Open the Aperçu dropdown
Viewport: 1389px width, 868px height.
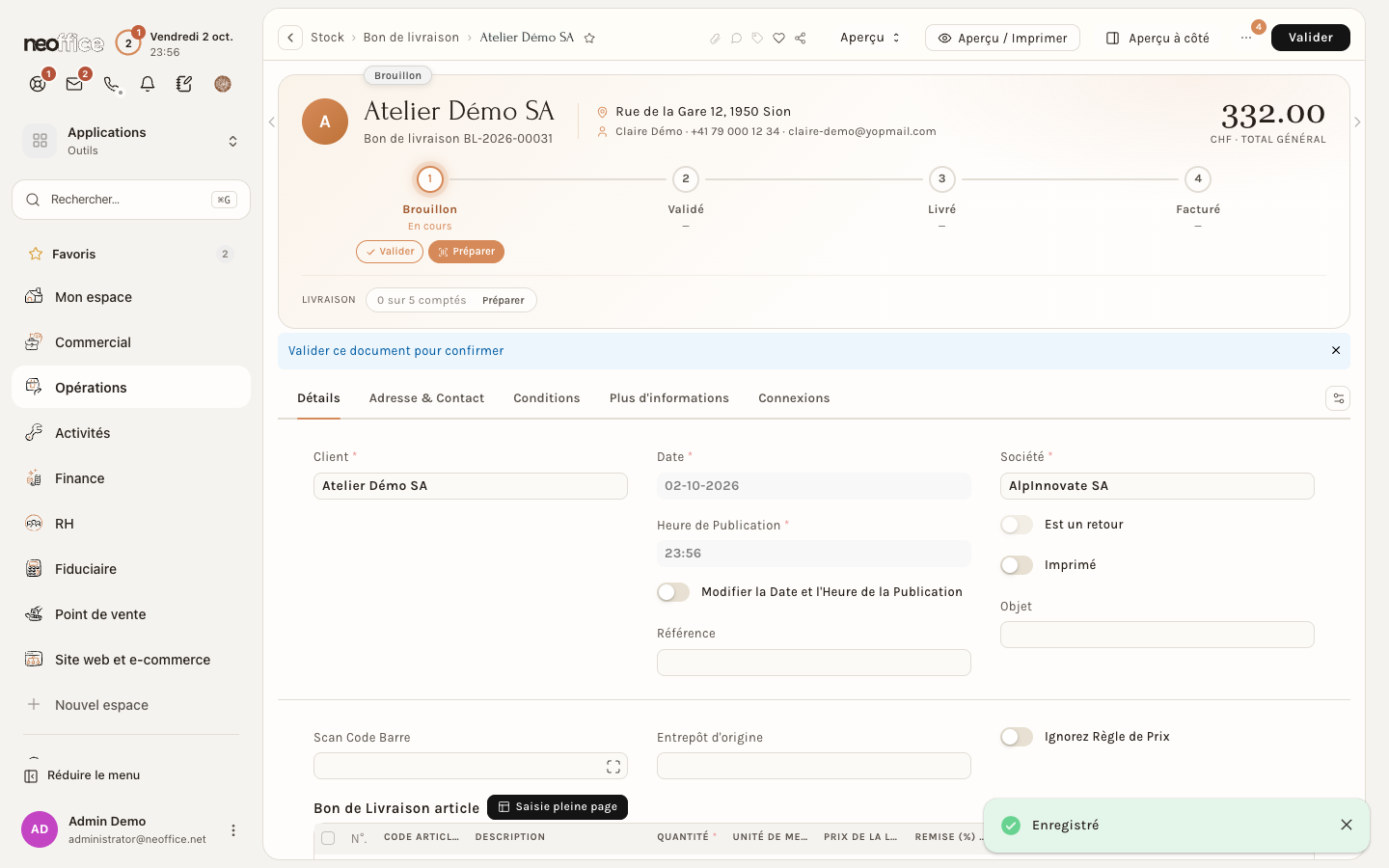point(870,38)
